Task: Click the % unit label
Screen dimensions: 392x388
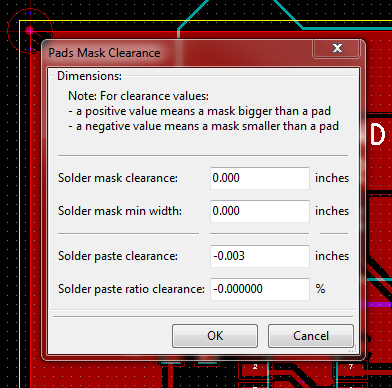Action: click(x=320, y=289)
